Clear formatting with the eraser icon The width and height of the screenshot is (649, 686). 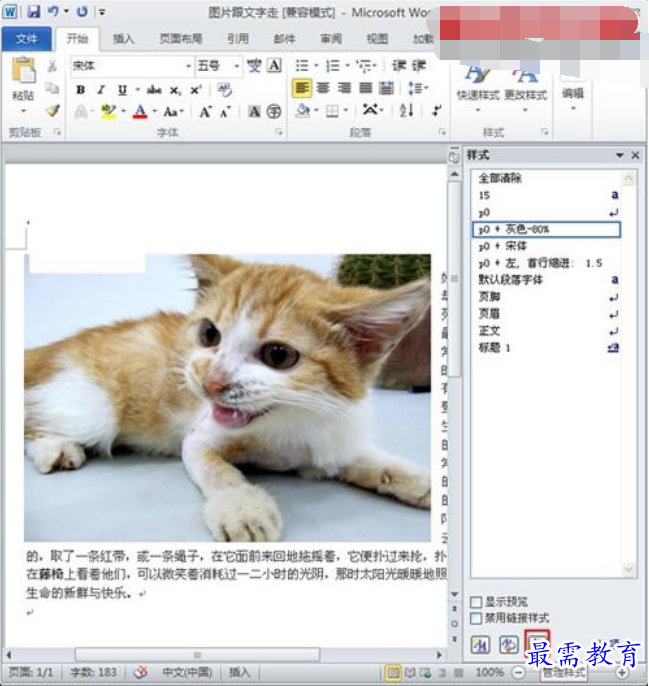225,90
